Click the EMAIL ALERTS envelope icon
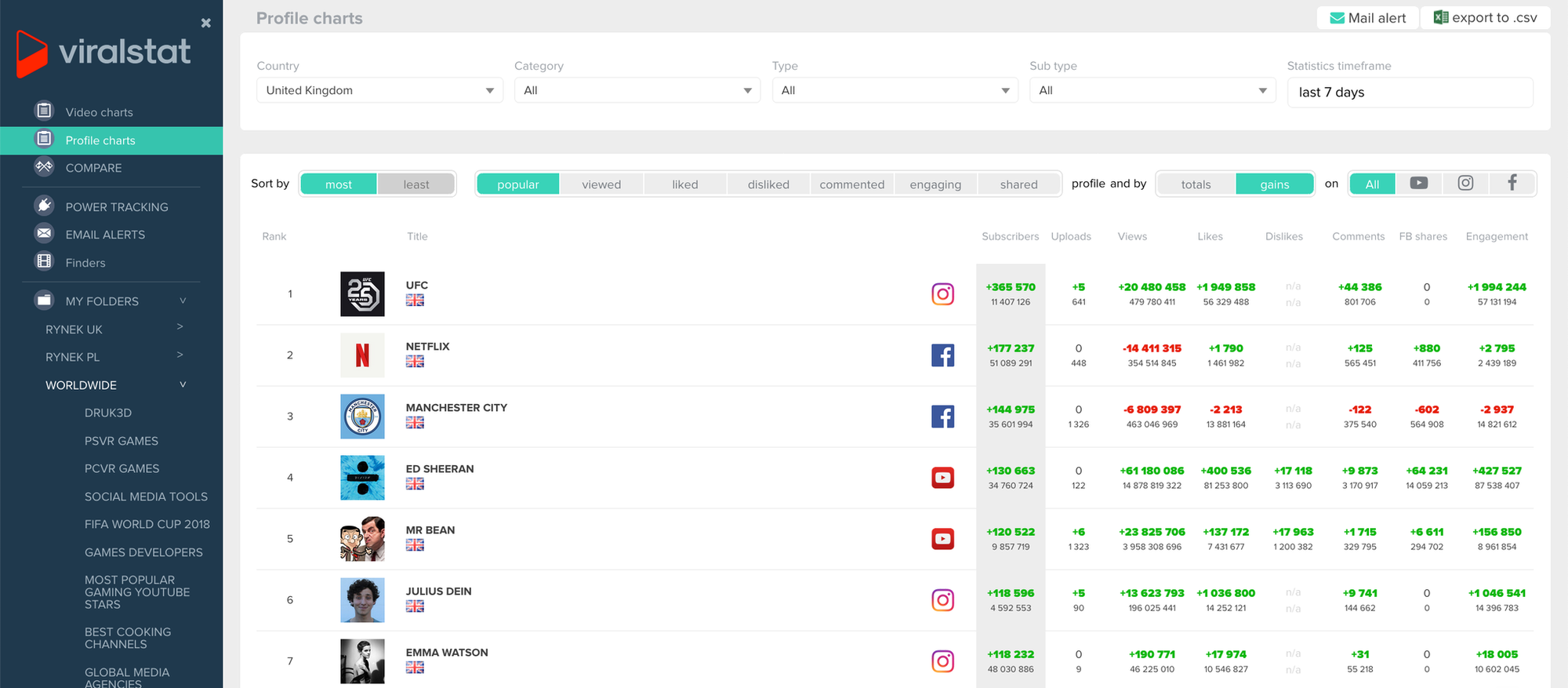The image size is (1568, 688). tap(45, 233)
